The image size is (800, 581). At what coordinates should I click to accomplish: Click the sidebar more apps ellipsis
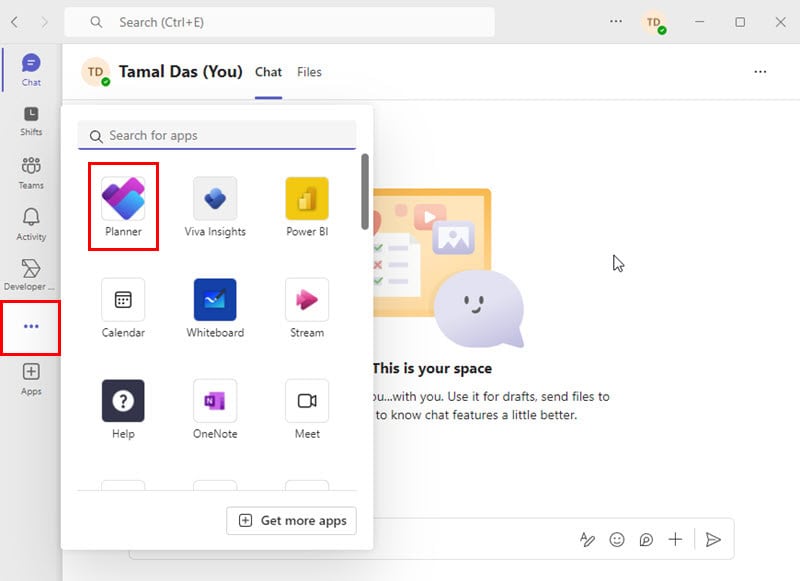click(31, 326)
